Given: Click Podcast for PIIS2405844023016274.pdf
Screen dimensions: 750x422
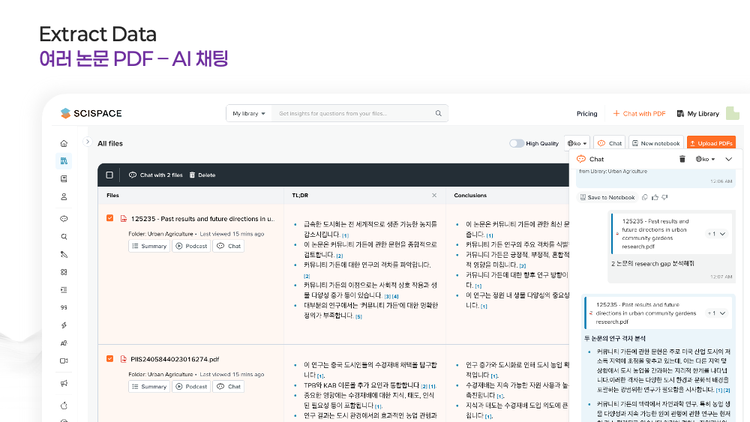Looking at the screenshot, I should click(x=191, y=387).
